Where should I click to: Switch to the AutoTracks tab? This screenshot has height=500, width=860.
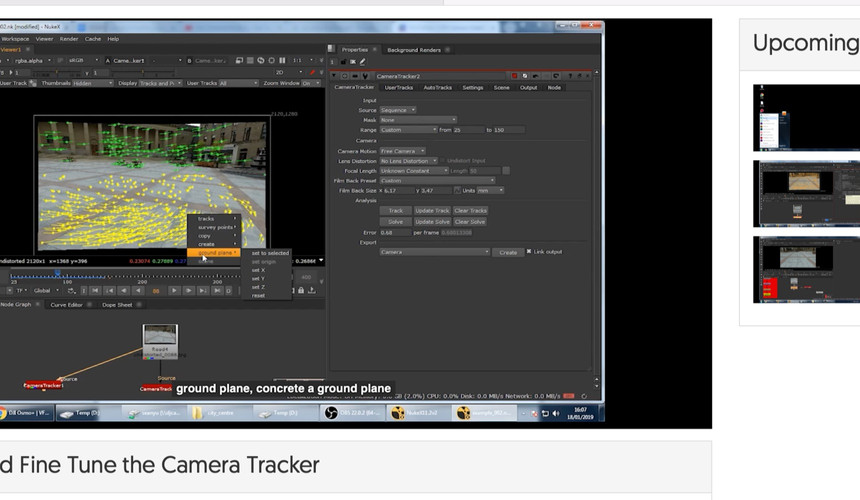tap(437, 88)
